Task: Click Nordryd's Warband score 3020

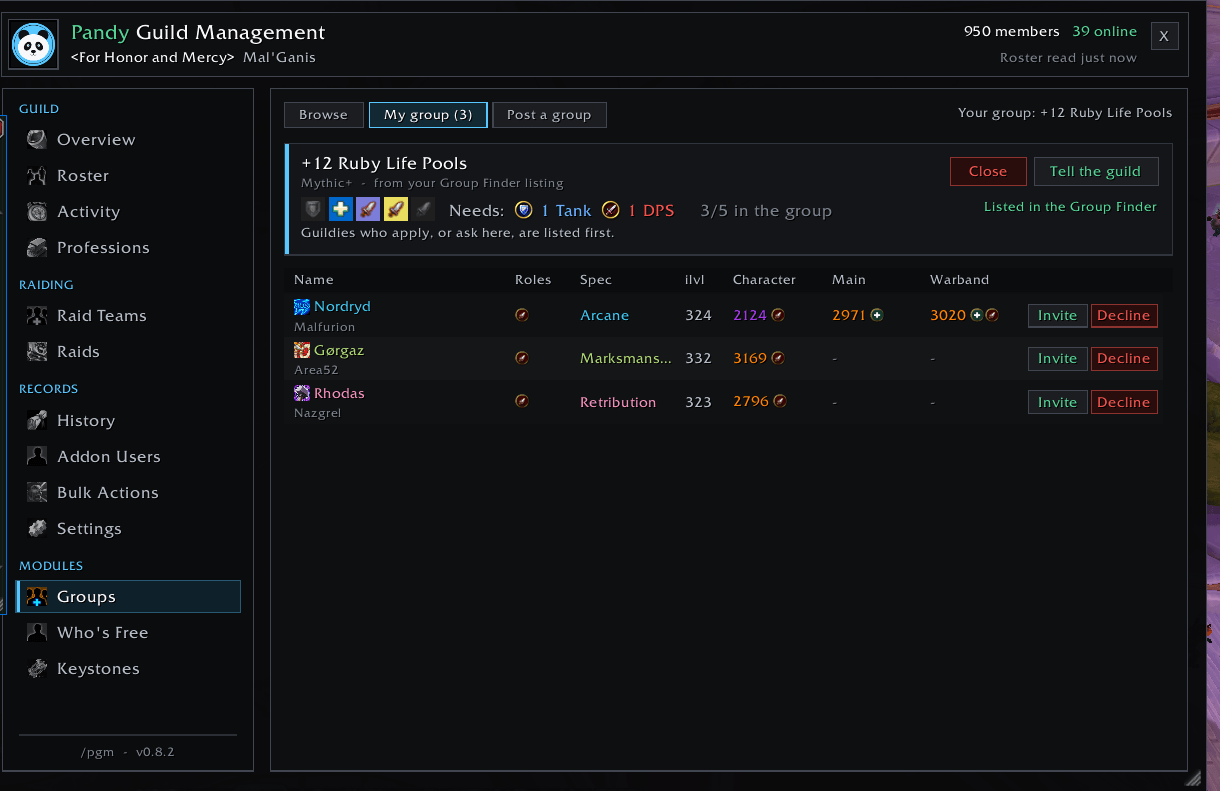Action: [948, 315]
